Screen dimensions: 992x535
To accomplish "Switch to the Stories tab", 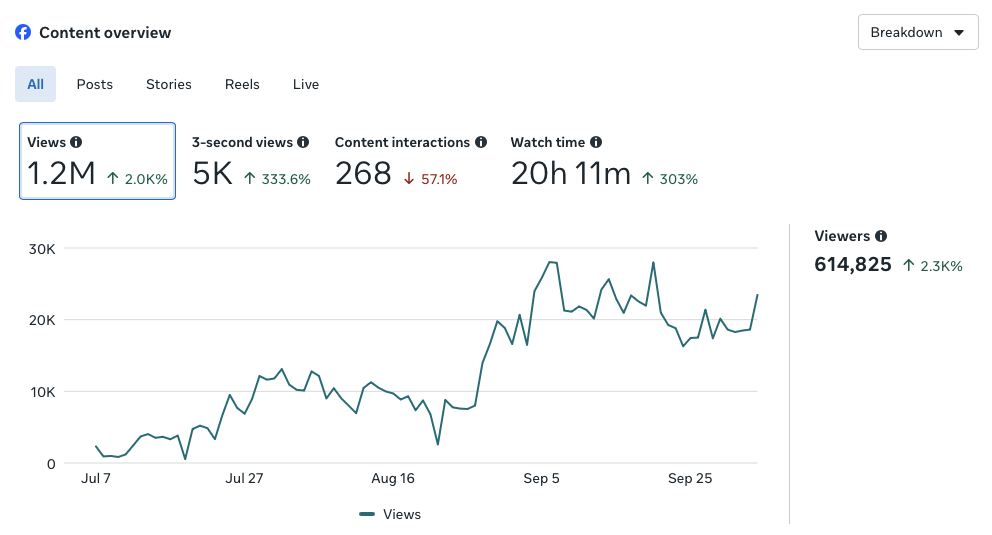I will [x=169, y=84].
